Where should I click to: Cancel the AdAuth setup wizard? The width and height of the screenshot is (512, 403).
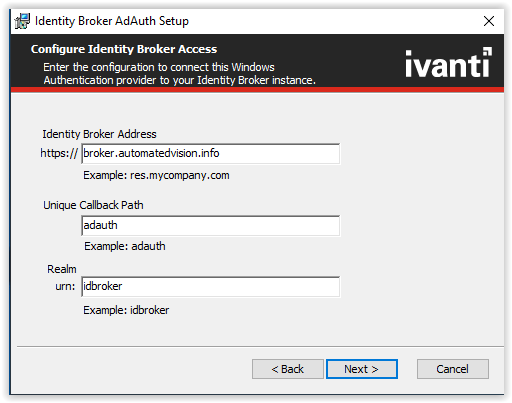coord(453,369)
